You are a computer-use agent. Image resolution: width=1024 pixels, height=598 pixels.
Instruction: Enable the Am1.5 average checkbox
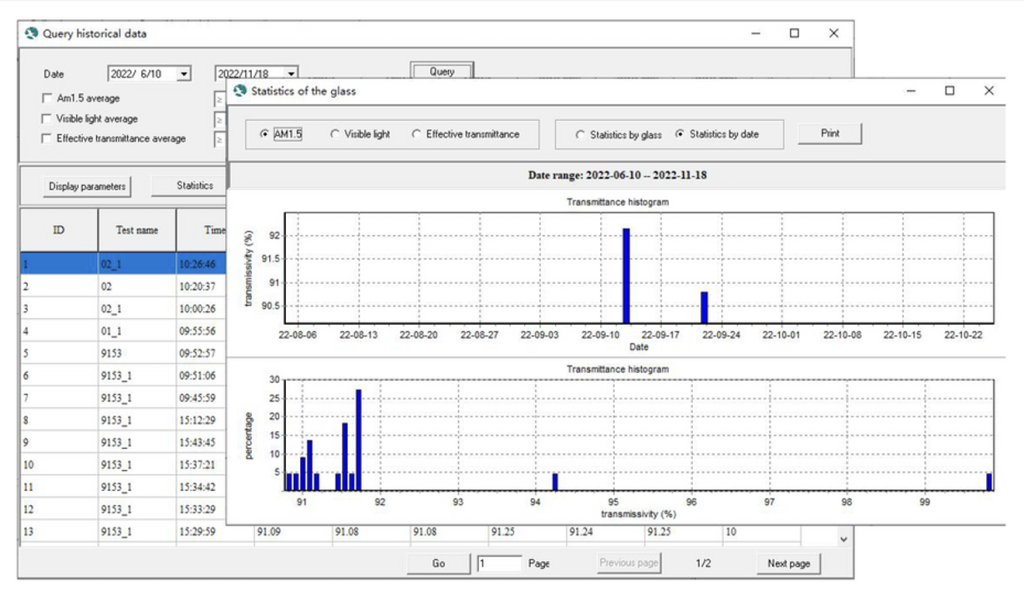[x=47, y=99]
